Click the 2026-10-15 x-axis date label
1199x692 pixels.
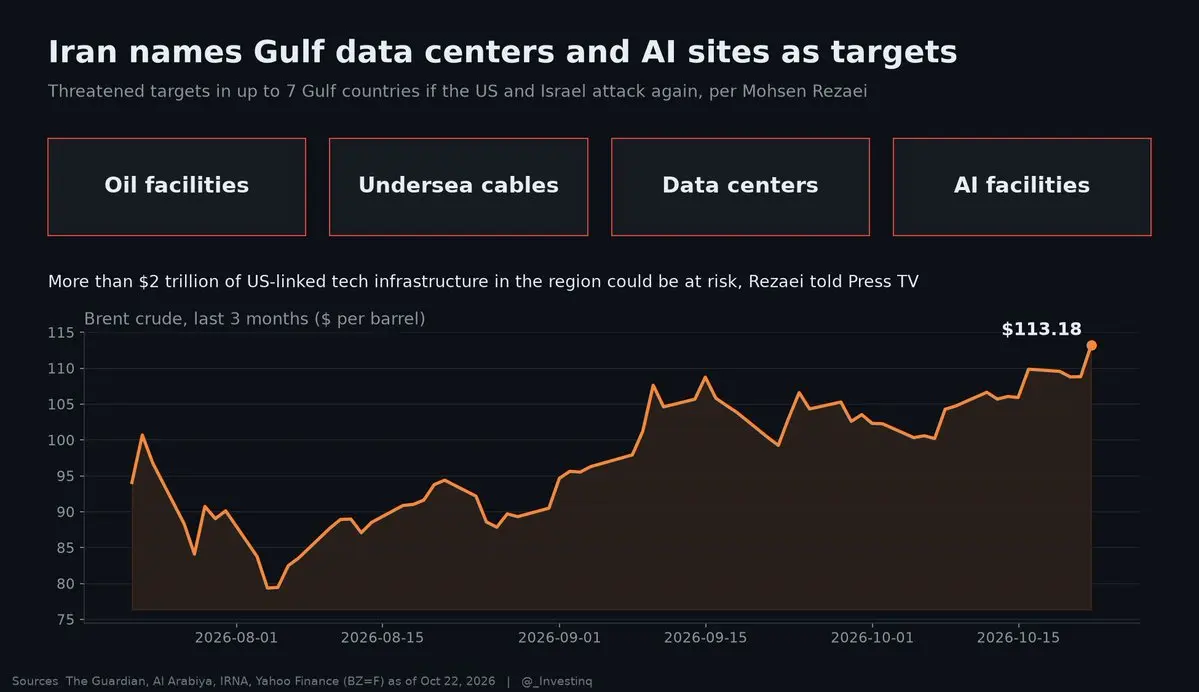click(1019, 638)
